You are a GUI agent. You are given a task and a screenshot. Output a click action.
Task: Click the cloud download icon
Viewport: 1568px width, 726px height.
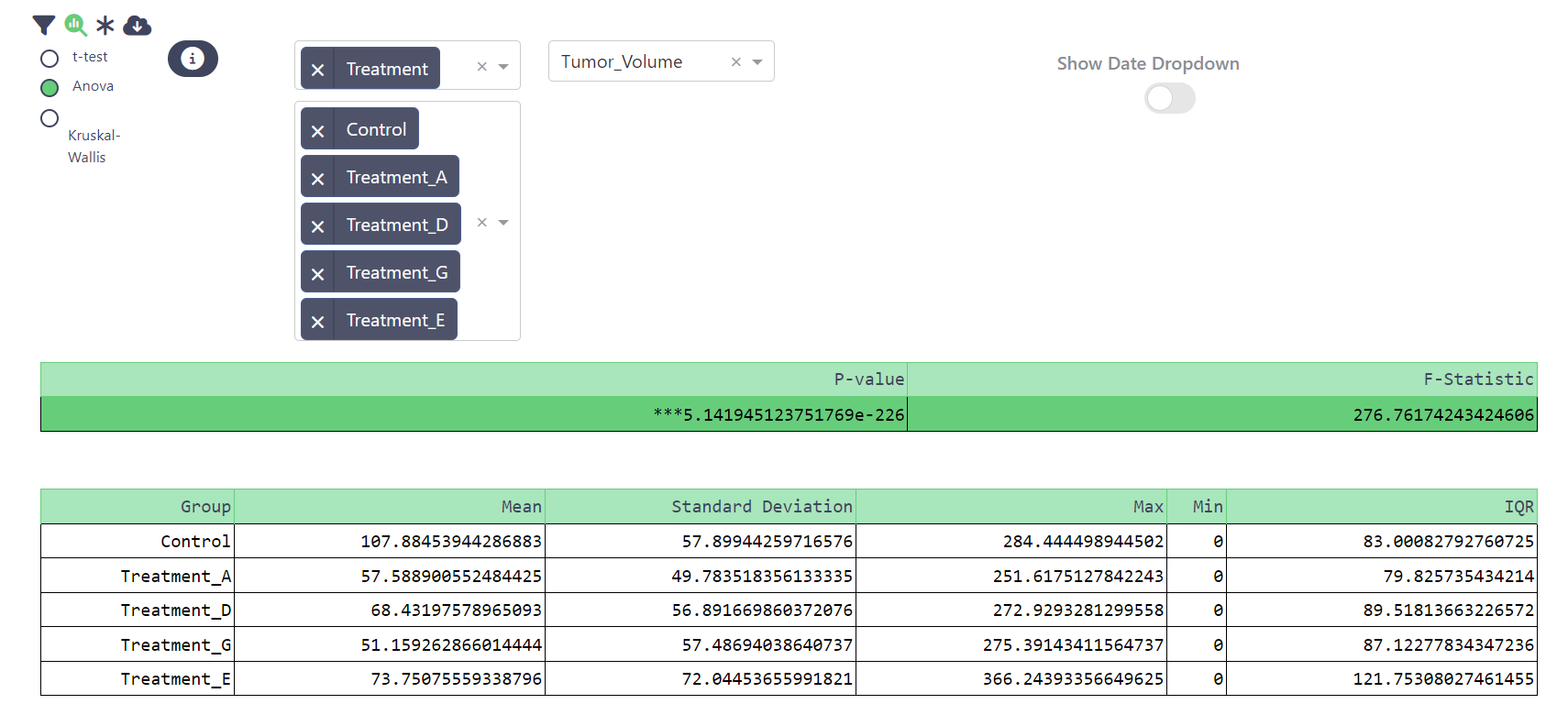click(x=138, y=26)
